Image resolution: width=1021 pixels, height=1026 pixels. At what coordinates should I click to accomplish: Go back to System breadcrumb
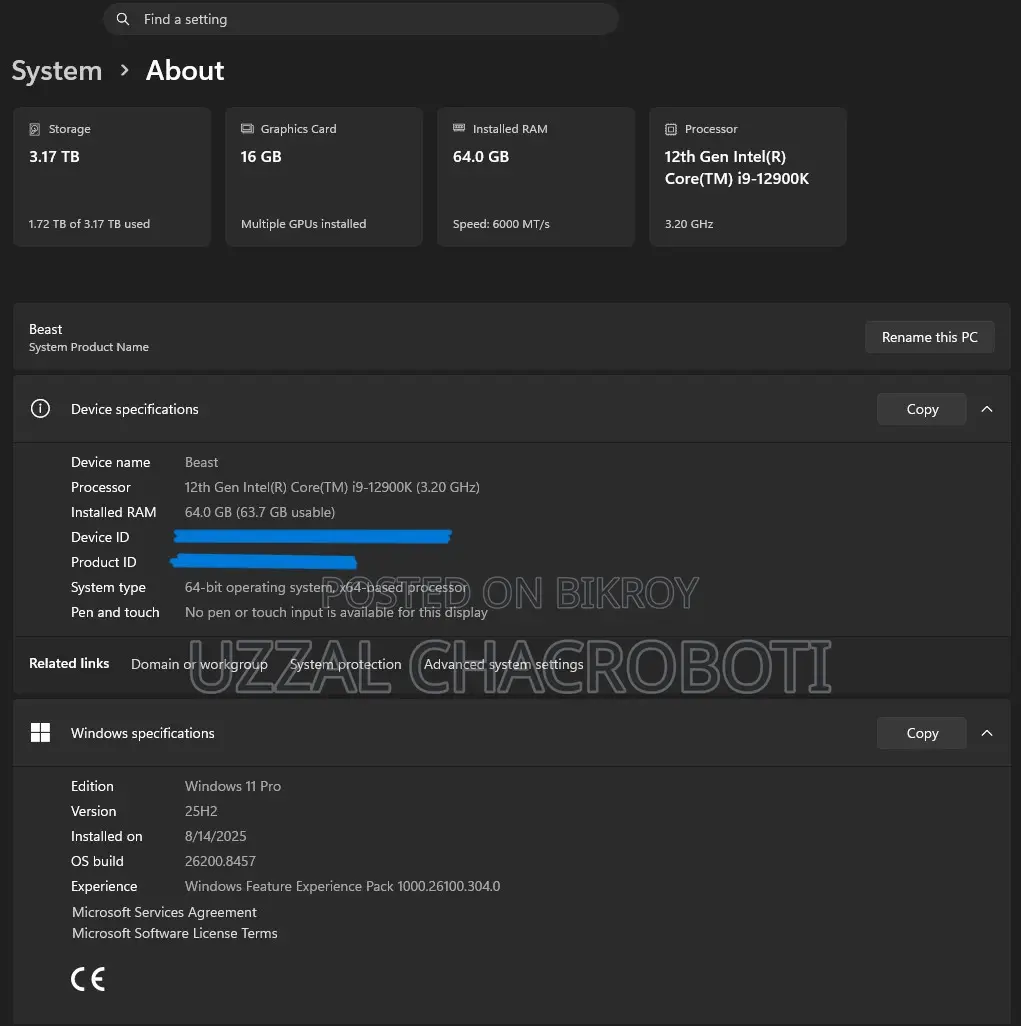57,71
